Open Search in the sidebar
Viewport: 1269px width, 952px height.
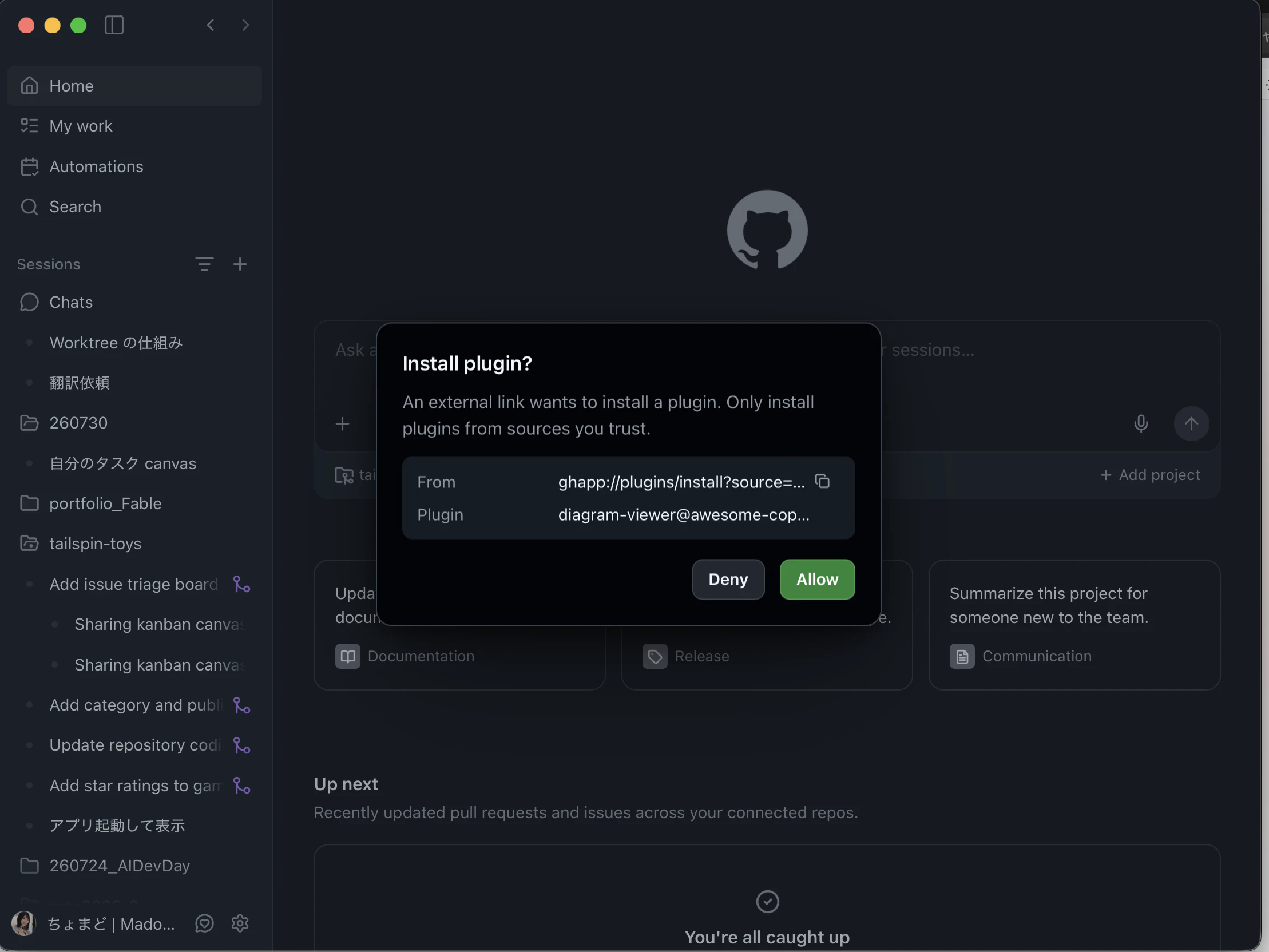click(134, 207)
